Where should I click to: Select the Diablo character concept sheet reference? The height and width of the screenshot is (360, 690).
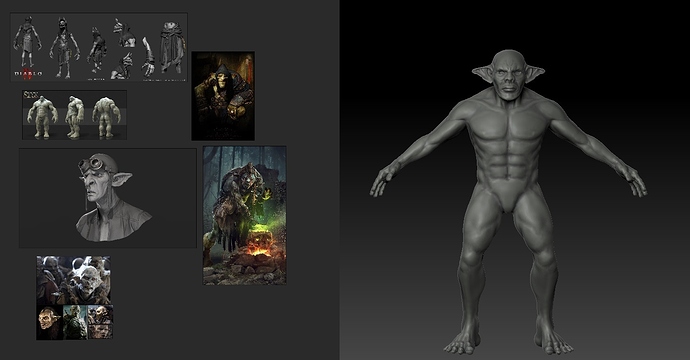coord(99,47)
